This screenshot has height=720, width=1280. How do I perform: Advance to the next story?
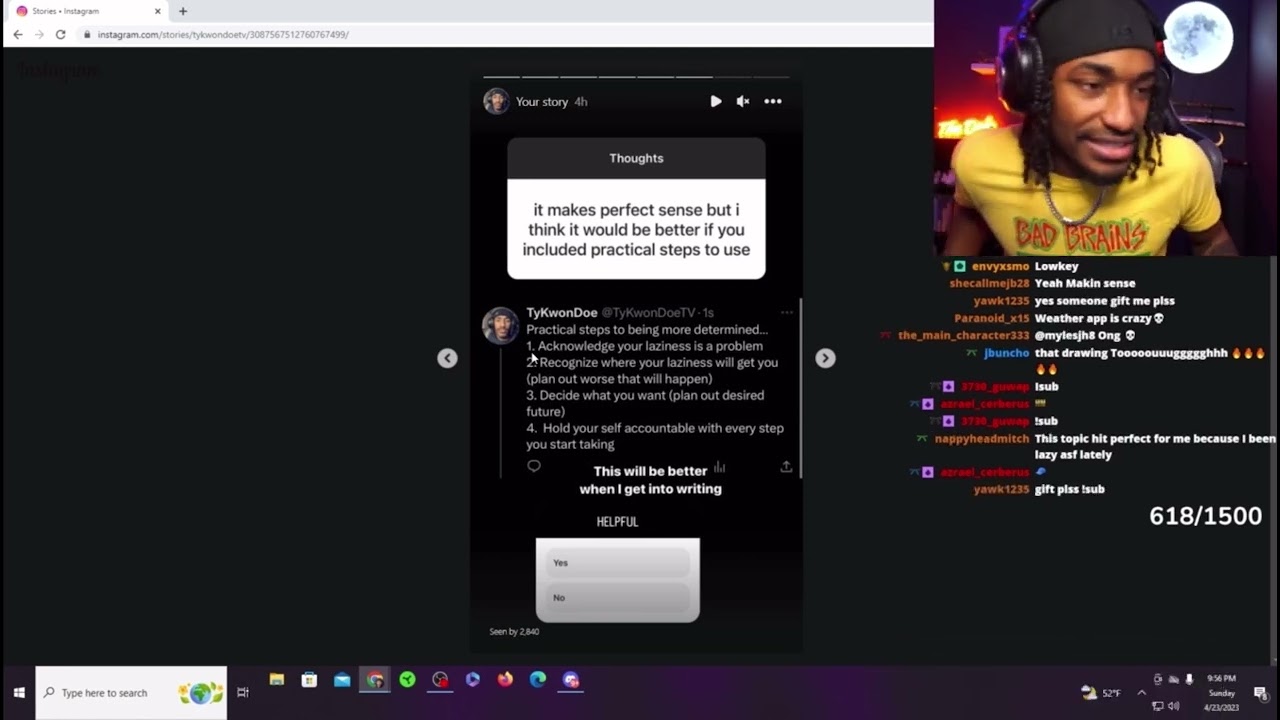(825, 358)
